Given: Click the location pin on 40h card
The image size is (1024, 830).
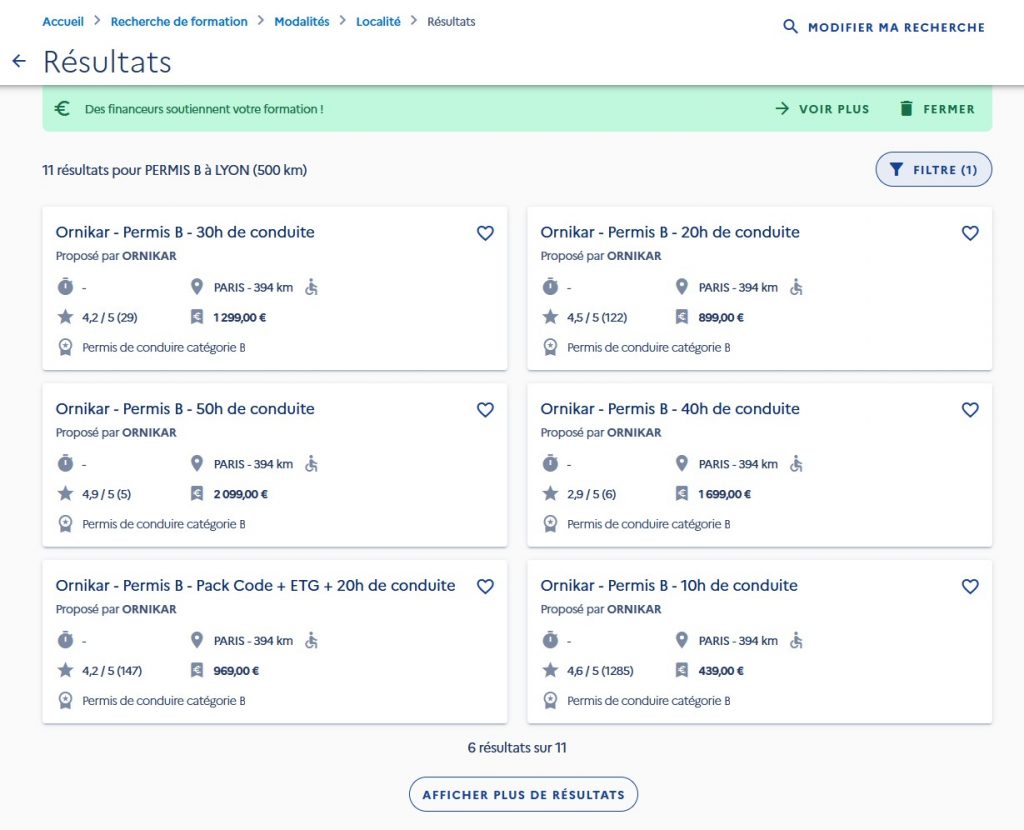Looking at the screenshot, I should pos(682,464).
